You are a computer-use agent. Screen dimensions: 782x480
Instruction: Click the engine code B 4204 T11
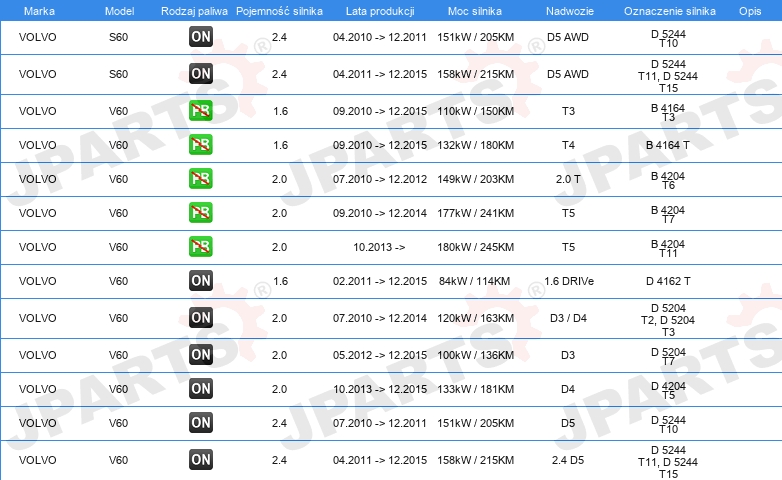668,248
